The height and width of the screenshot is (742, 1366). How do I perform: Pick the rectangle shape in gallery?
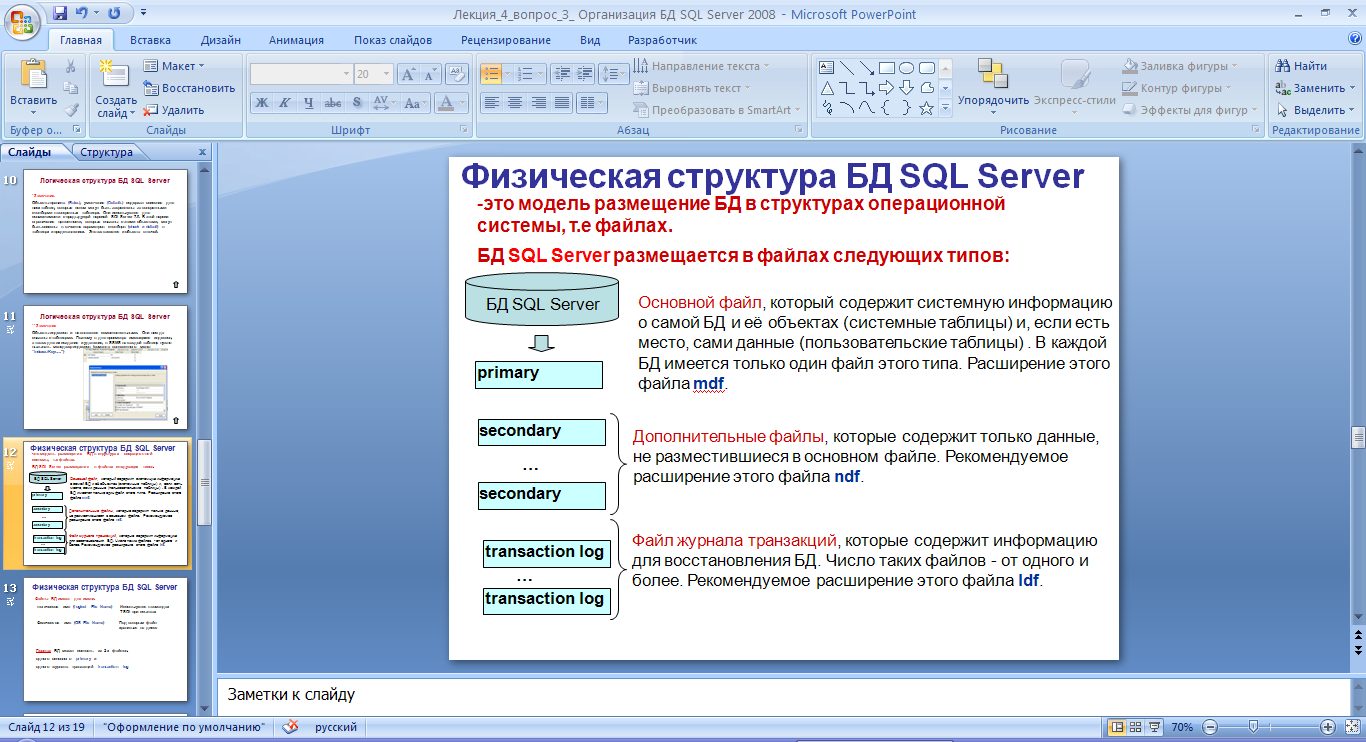click(886, 68)
